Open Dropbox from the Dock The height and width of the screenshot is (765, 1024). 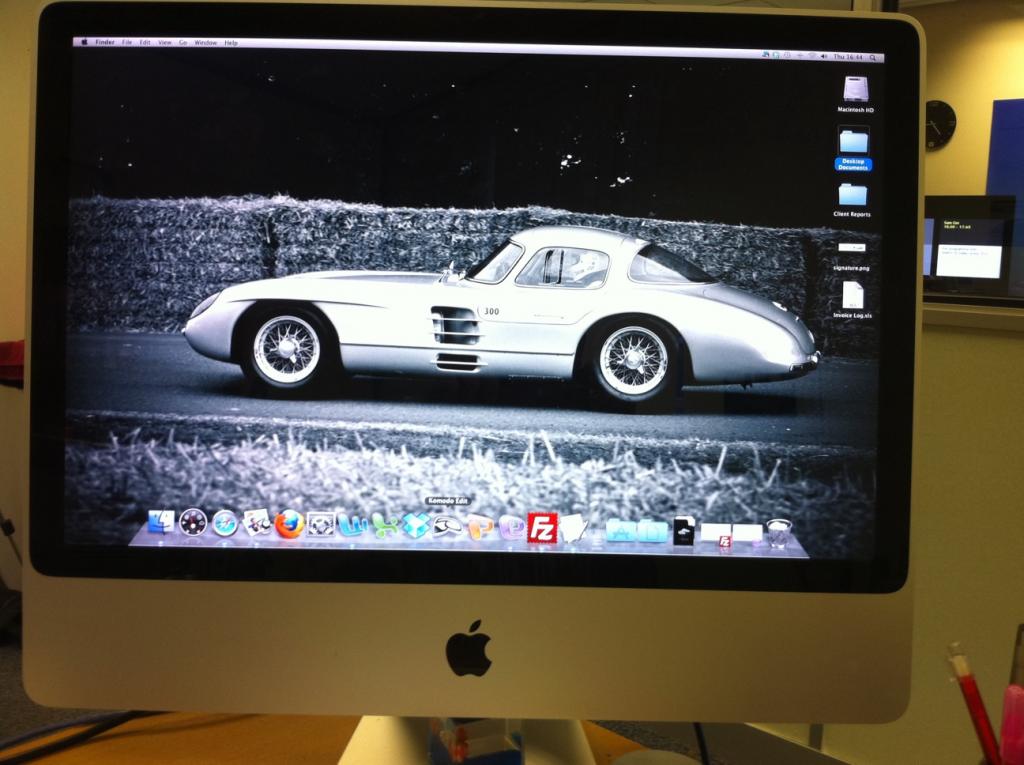tap(415, 525)
